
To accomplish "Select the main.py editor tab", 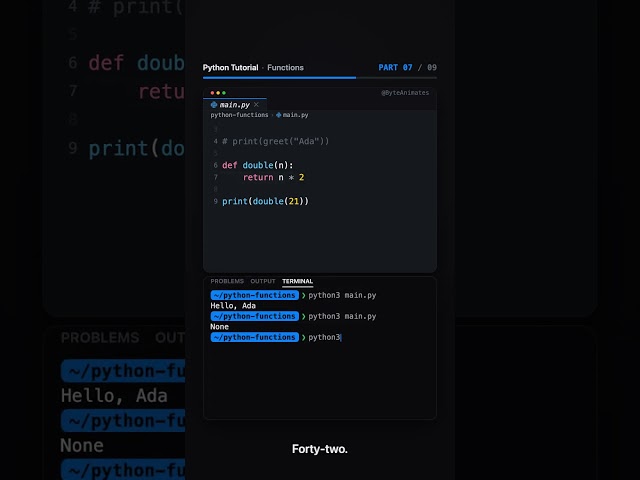I will 235,105.
